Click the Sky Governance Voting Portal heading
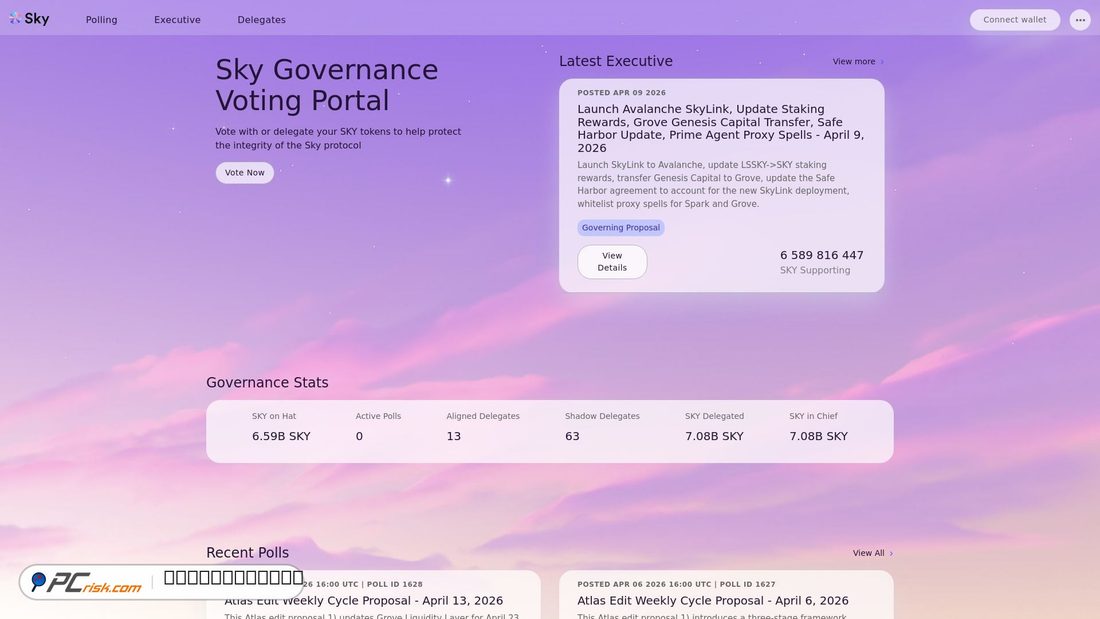The height and width of the screenshot is (619, 1100). (327, 85)
